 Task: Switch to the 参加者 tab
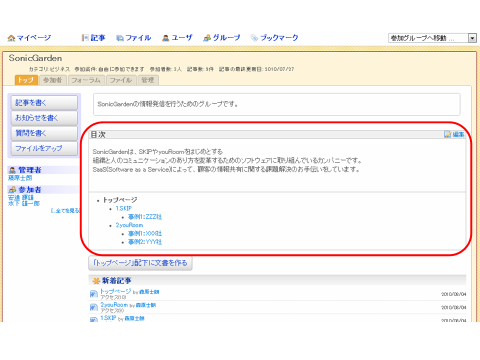pyautogui.click(x=53, y=80)
